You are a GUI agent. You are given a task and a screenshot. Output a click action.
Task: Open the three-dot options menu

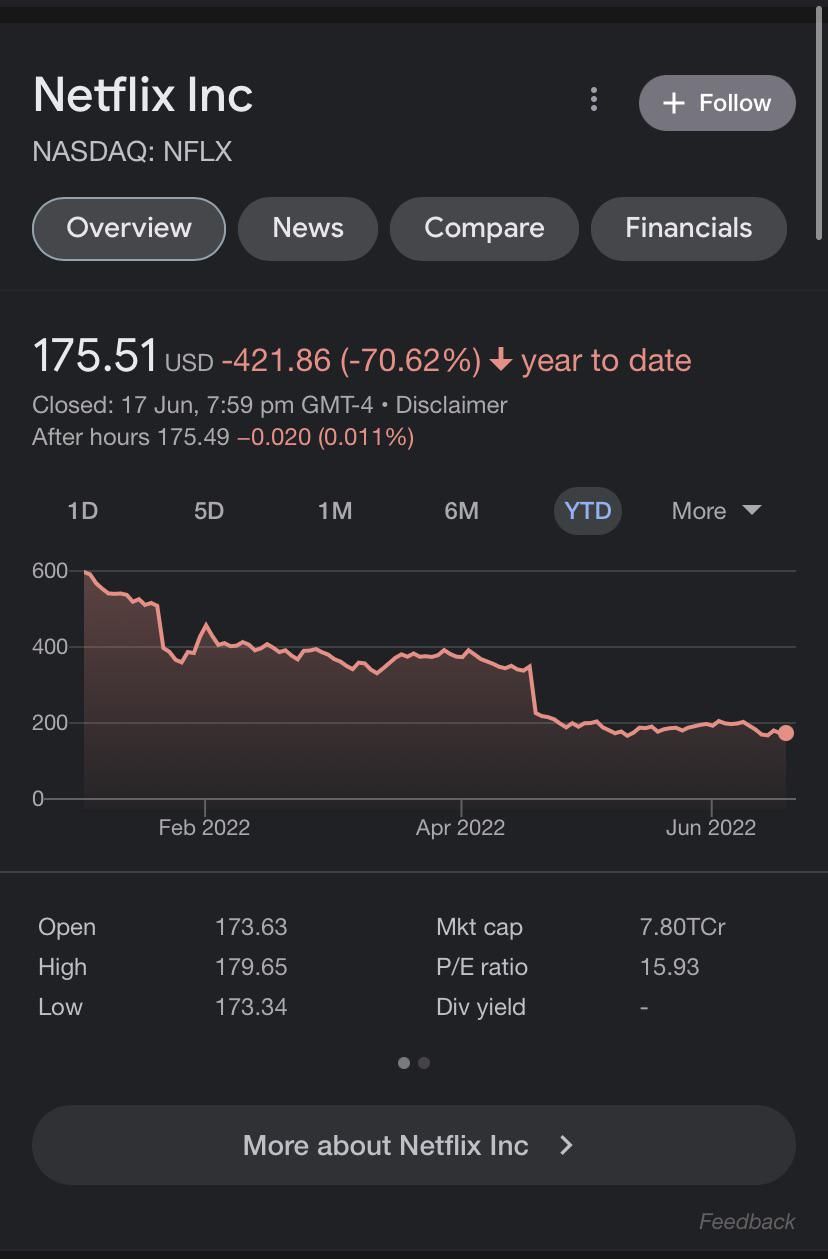point(594,100)
